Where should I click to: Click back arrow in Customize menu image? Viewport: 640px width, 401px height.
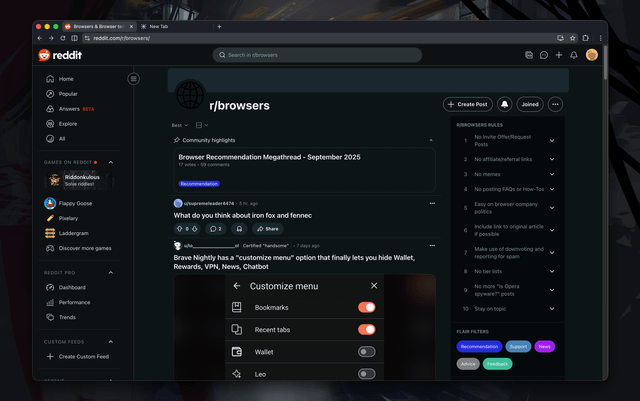tap(237, 286)
